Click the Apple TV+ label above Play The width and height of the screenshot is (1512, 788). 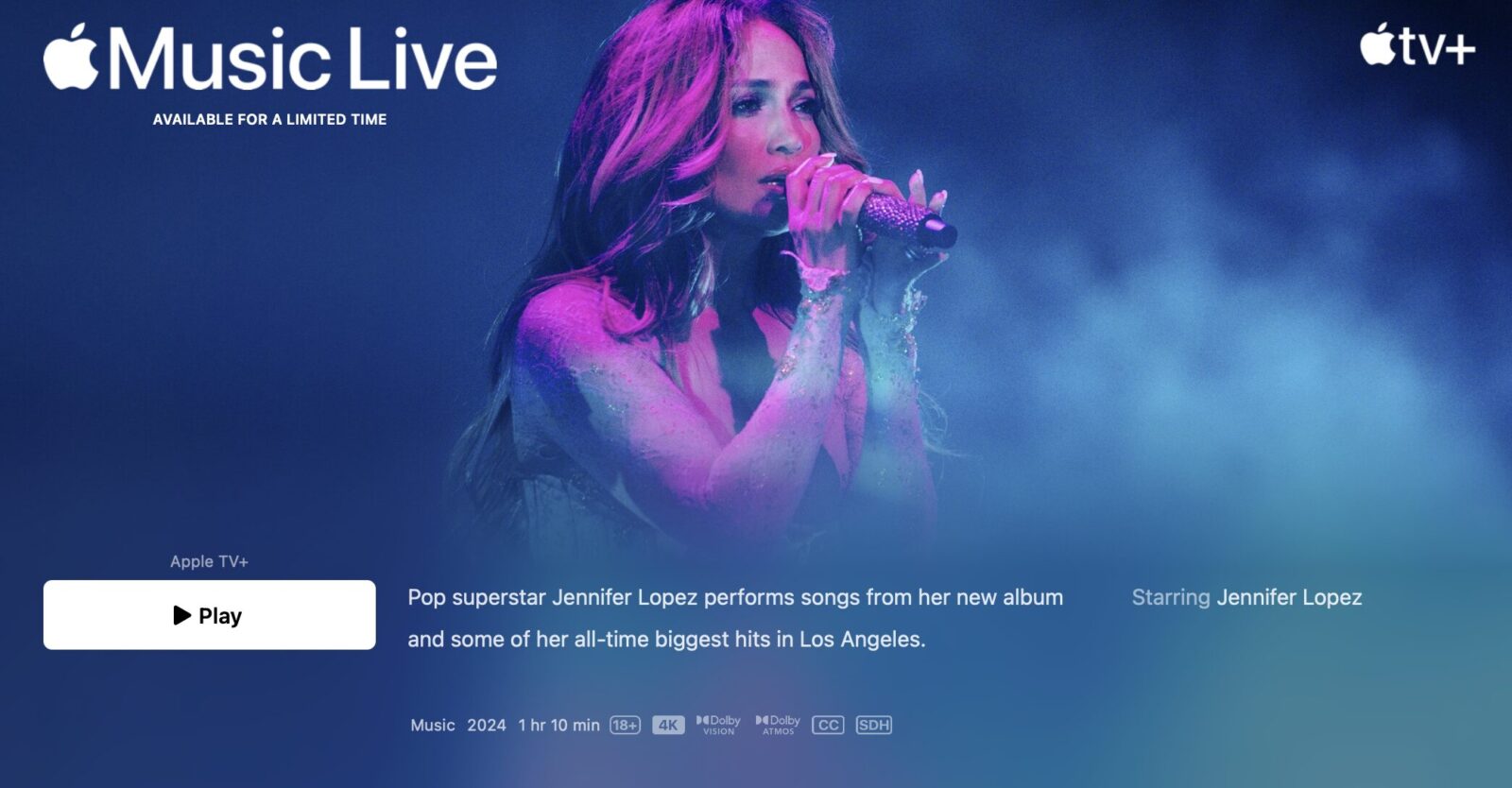209,561
